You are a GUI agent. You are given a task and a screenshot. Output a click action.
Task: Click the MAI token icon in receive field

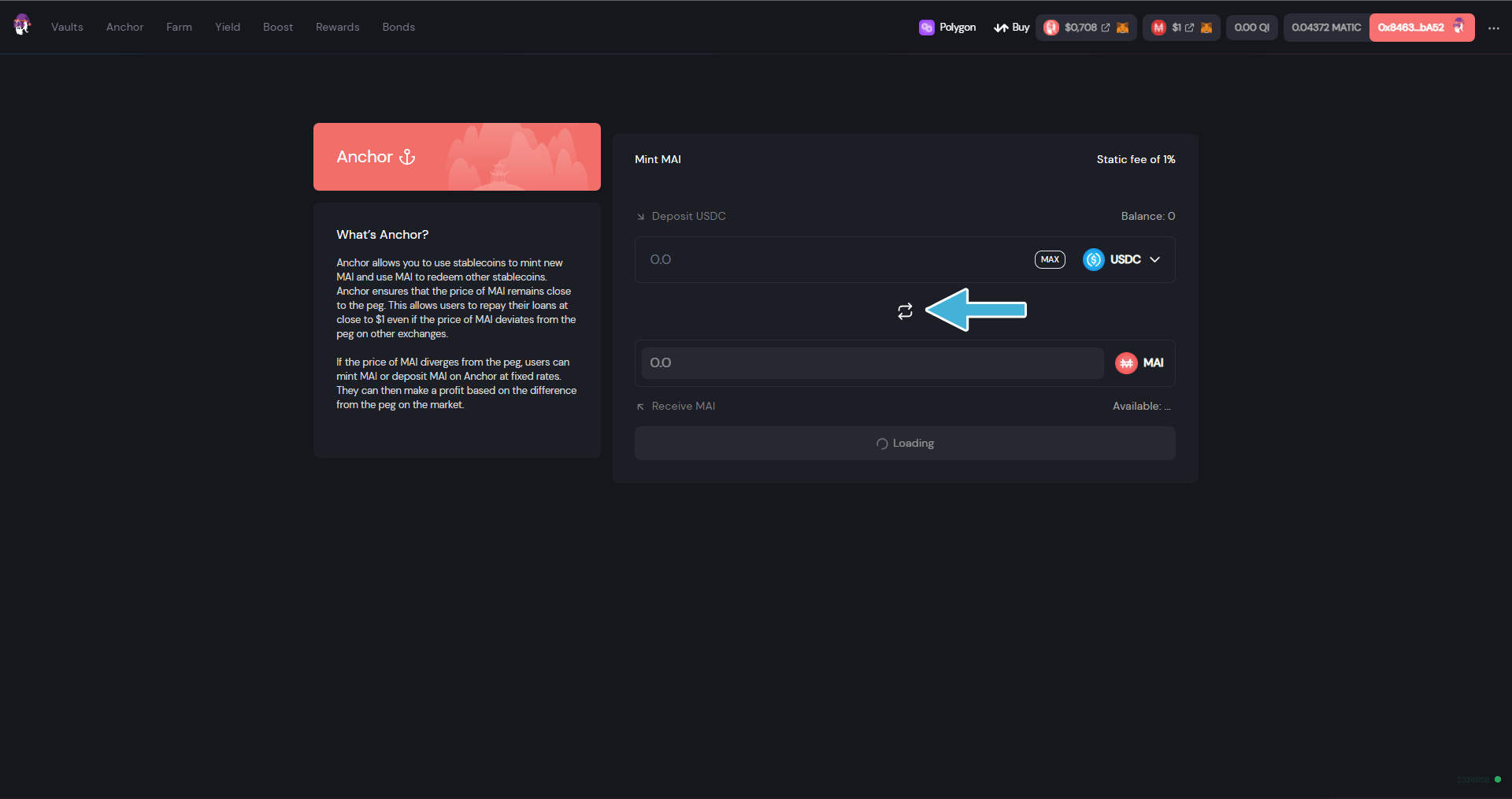click(1126, 363)
